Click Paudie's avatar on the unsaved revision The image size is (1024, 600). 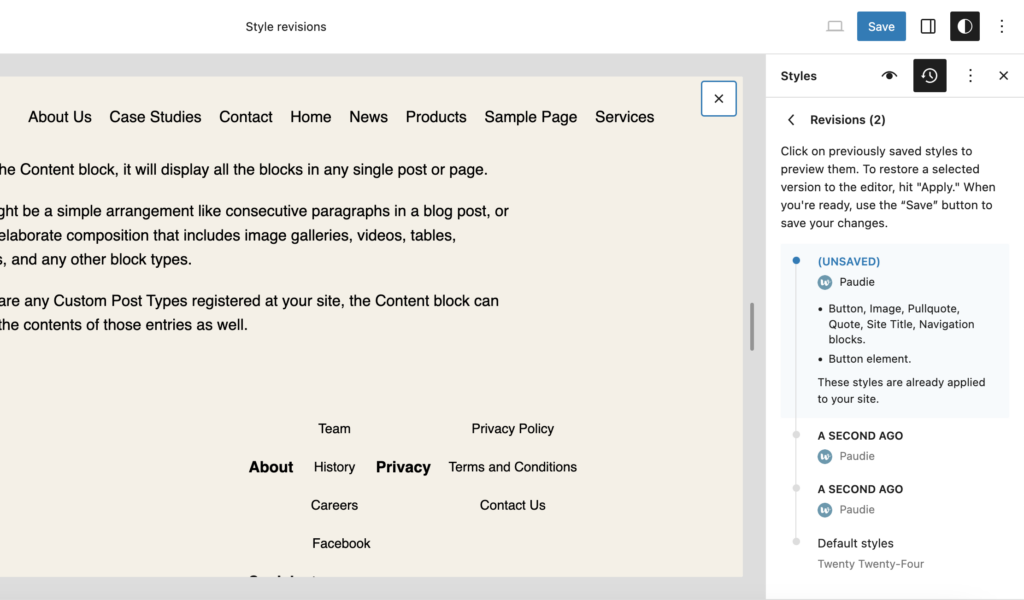824,282
